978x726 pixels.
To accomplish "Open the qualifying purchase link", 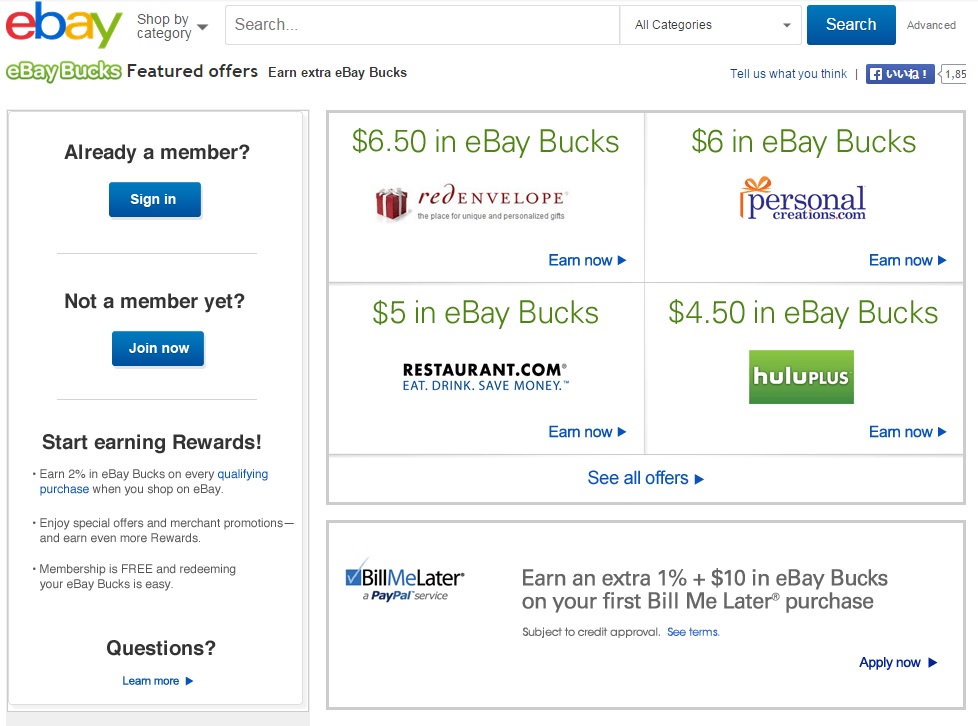I will [x=153, y=482].
